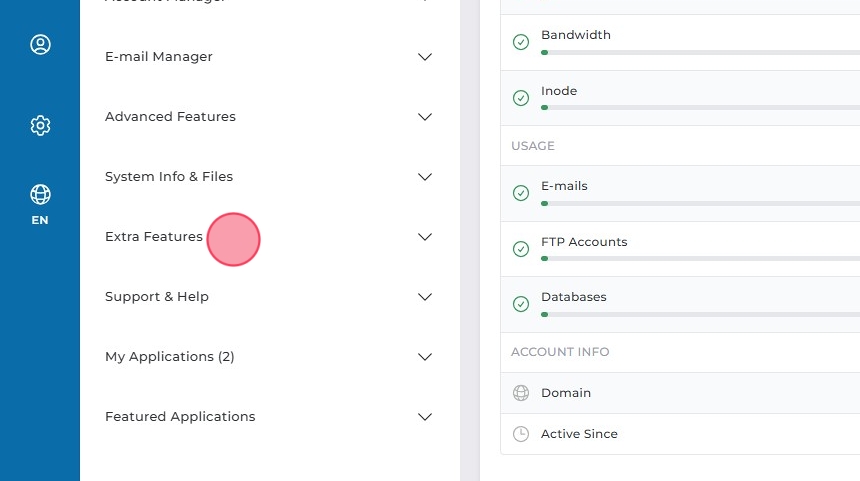Click the Databases green check icon
This screenshot has width=860, height=481.
521,304
